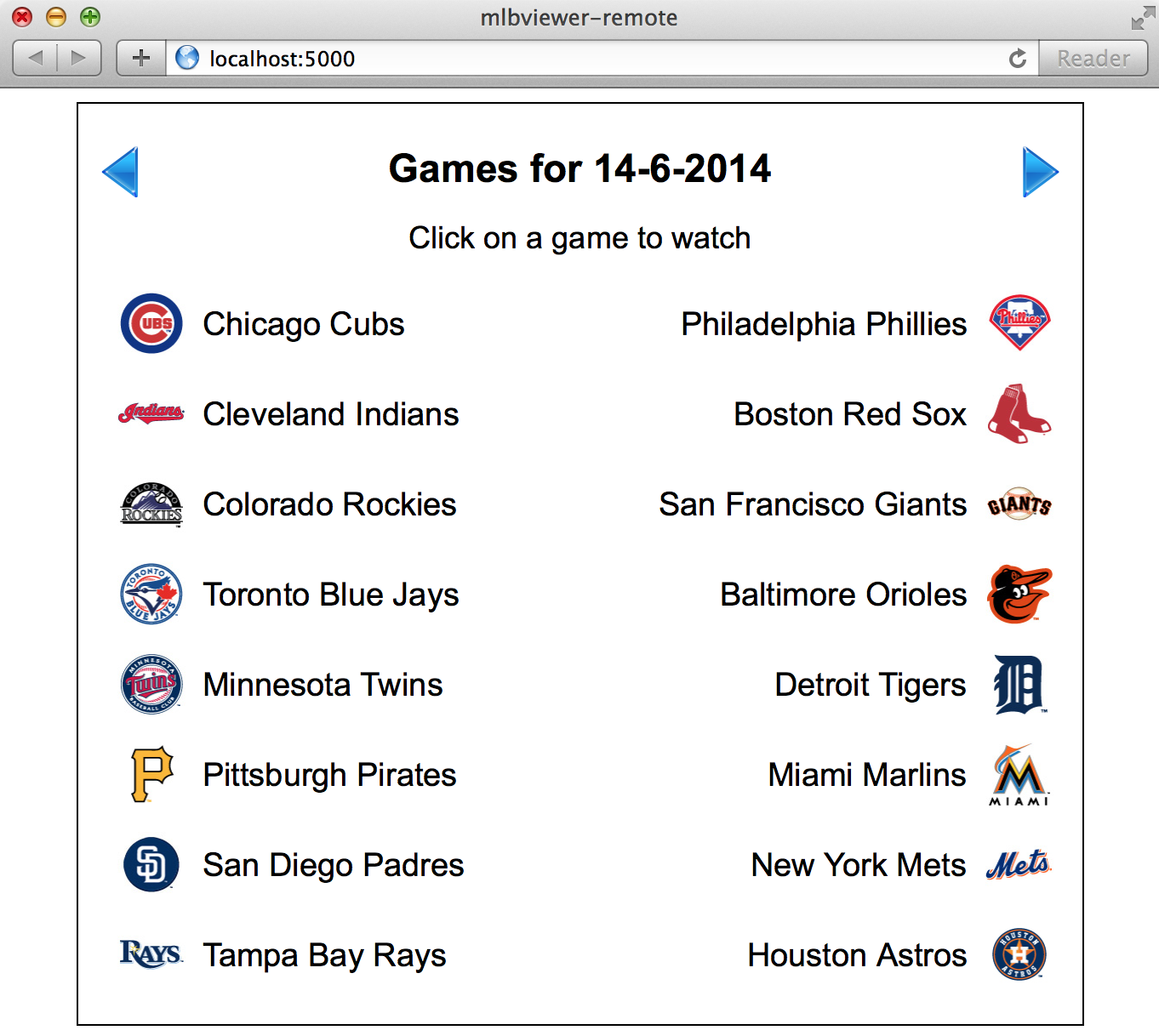Viewport: 1159px width, 1036px height.
Task: Open Reader view
Action: 1093,58
